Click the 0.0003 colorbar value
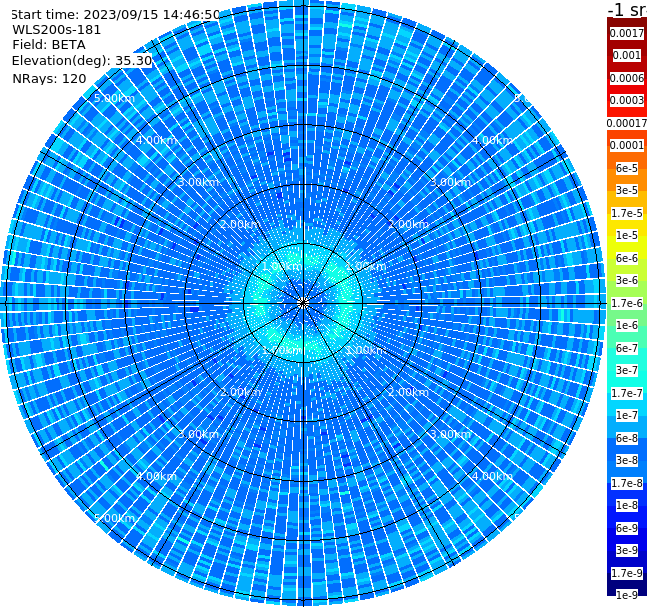The image size is (647, 607). [627, 100]
